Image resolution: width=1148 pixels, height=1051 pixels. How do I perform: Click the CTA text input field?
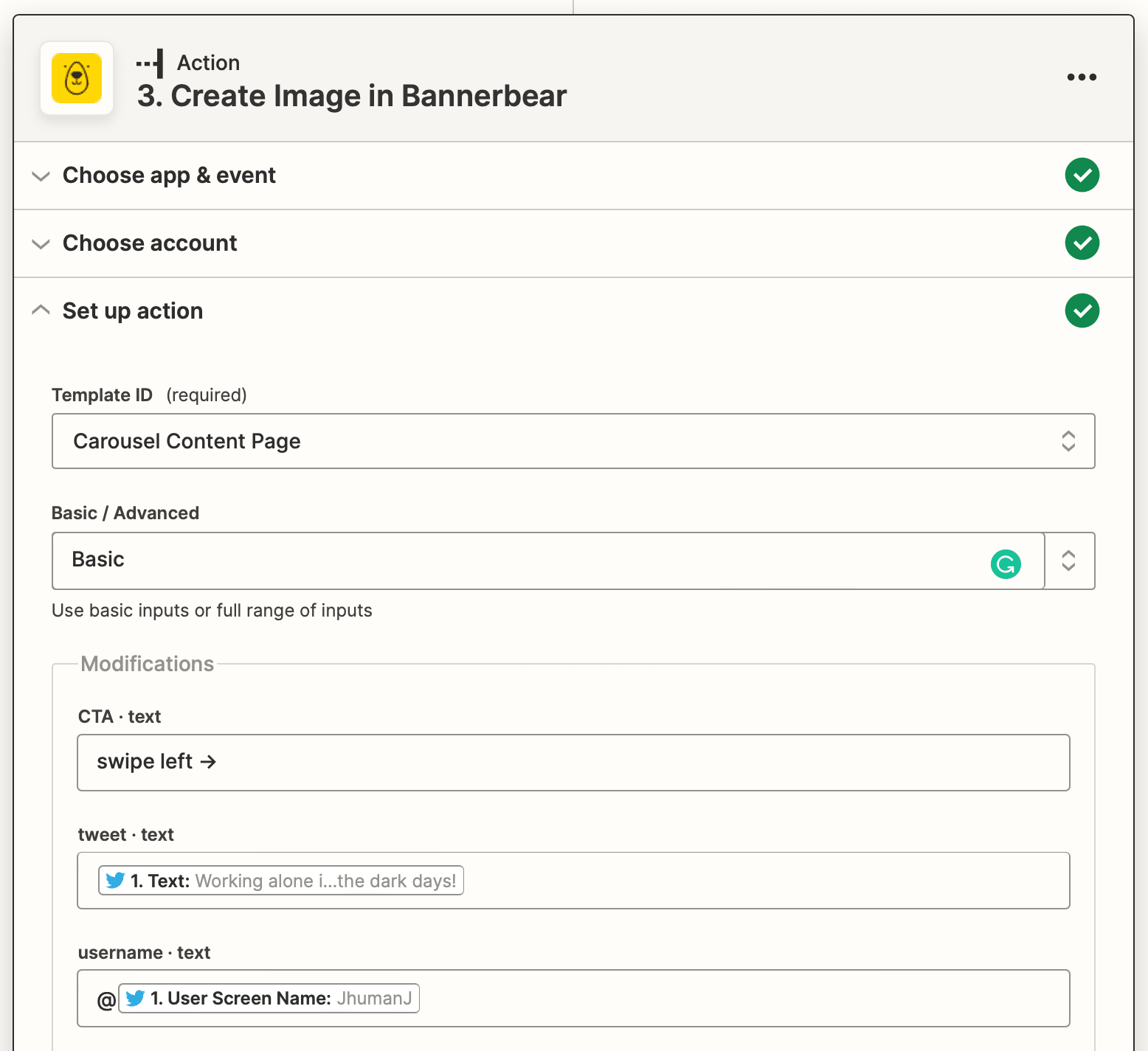pyautogui.click(x=573, y=763)
